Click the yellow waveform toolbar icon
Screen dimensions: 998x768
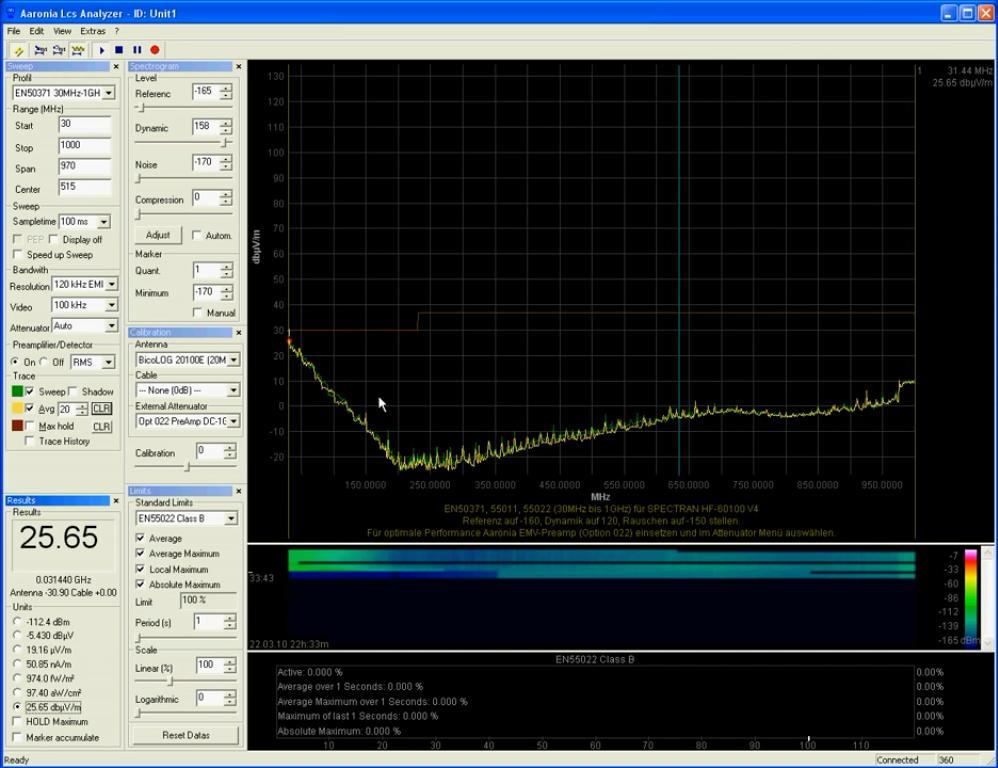pos(78,50)
